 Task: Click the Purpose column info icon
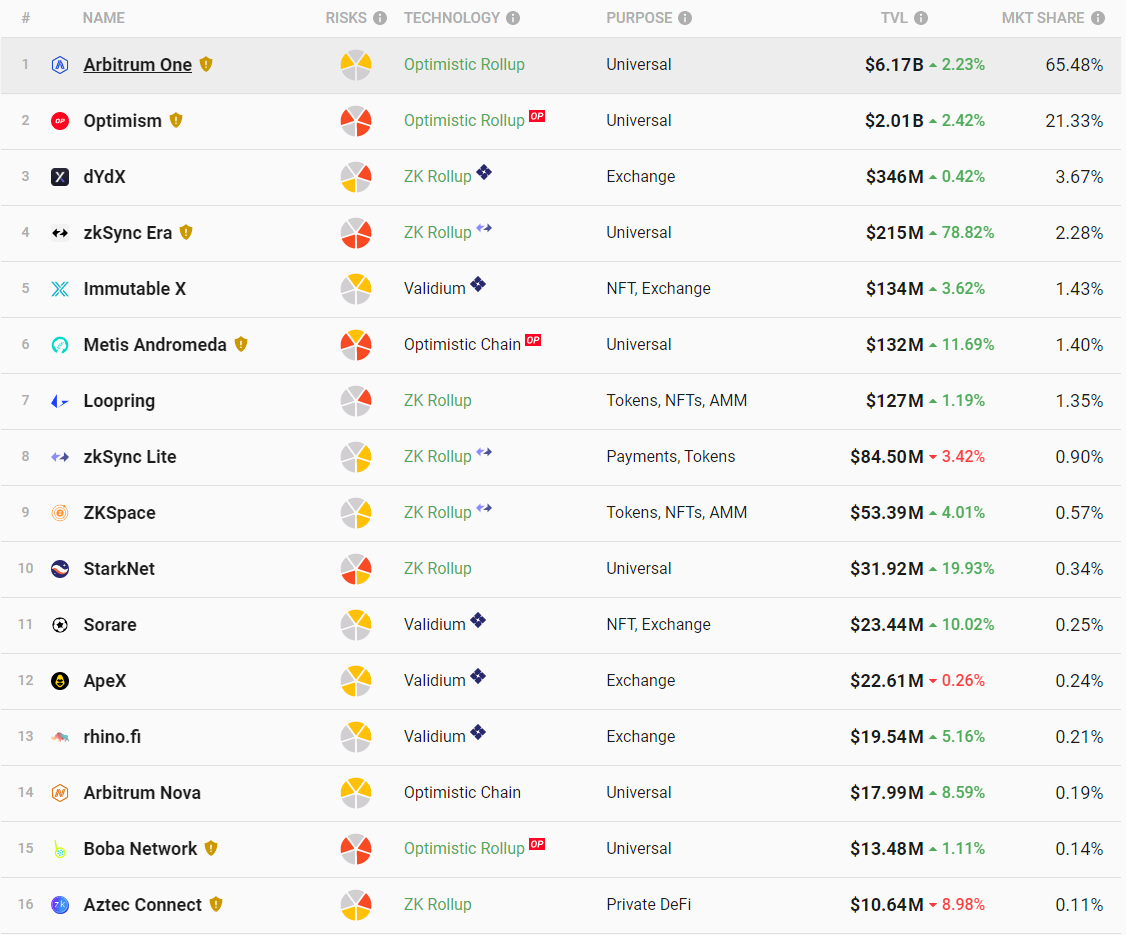(x=685, y=18)
